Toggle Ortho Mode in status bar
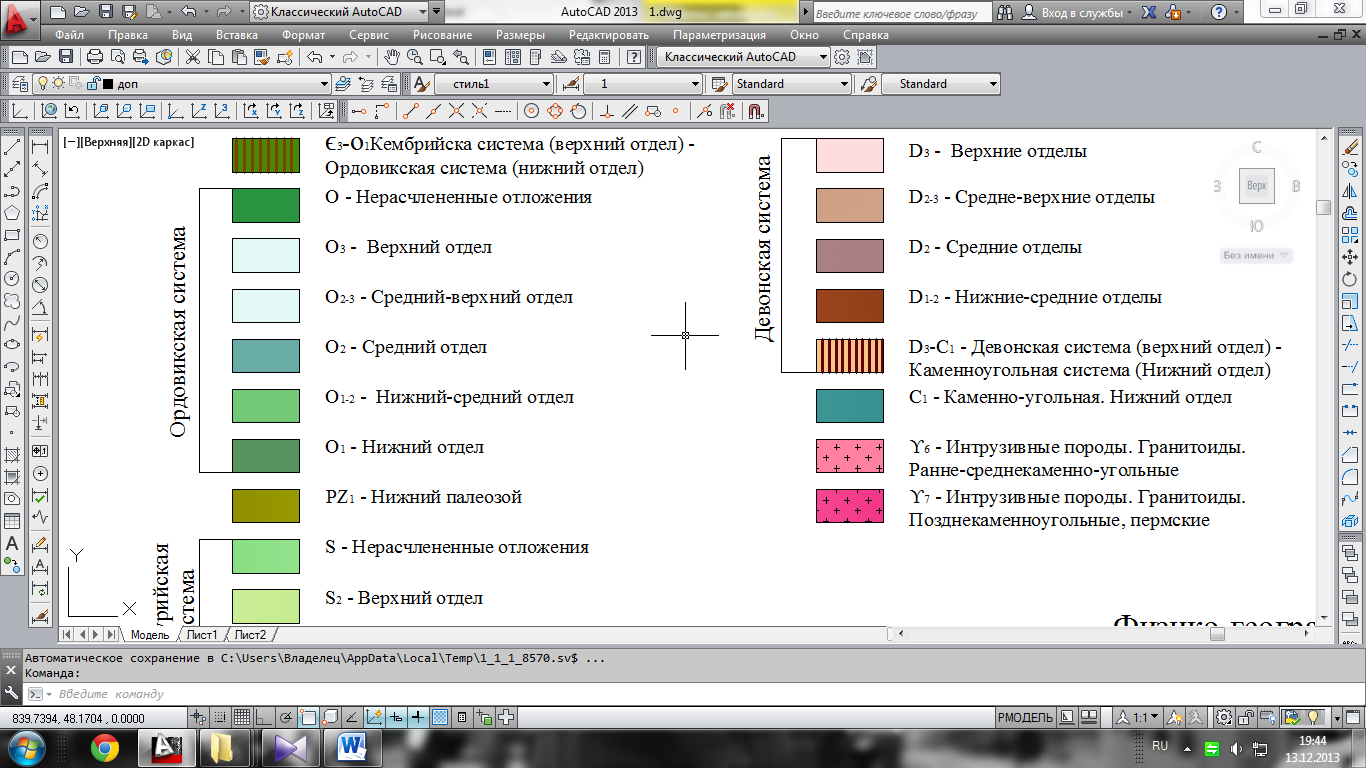The image size is (1366, 768). coord(263,717)
